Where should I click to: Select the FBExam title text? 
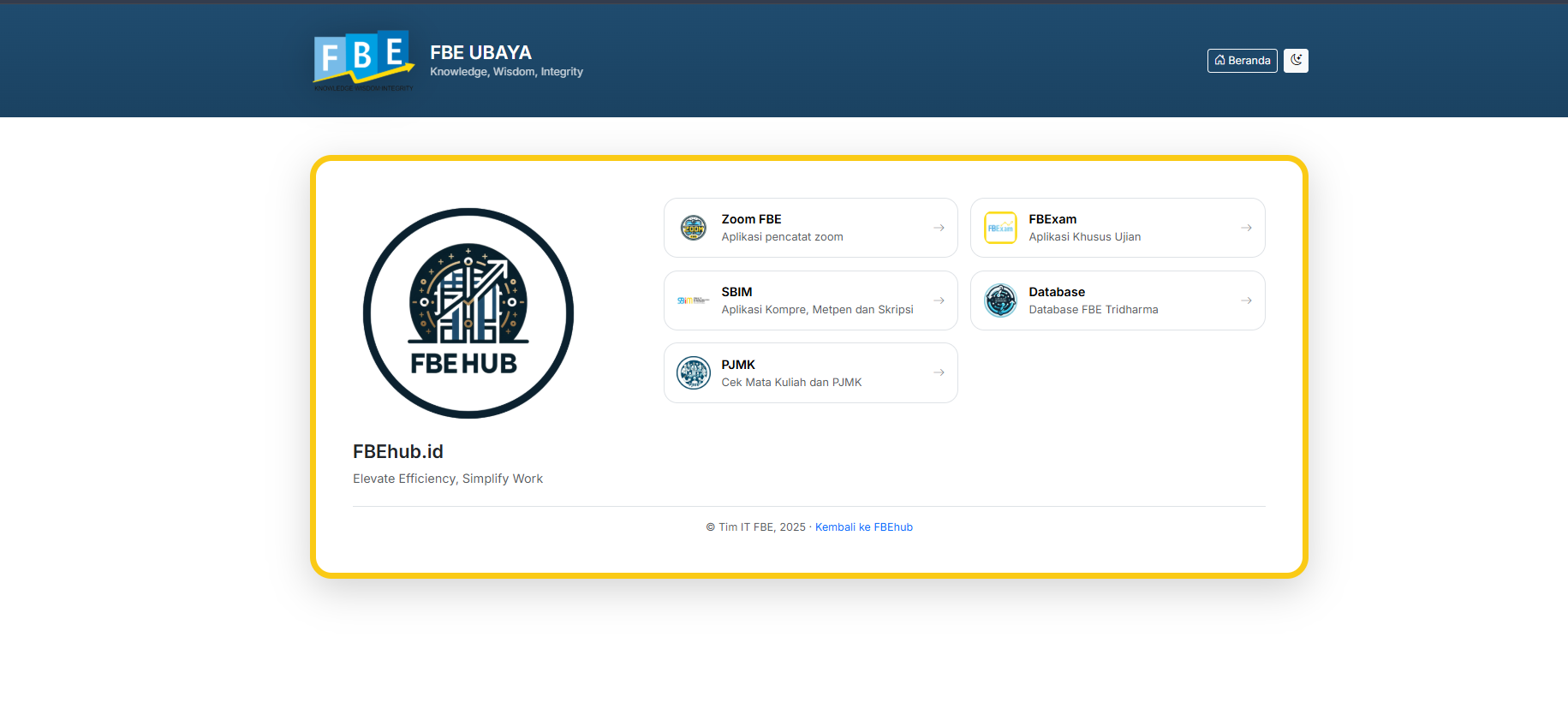(1052, 219)
